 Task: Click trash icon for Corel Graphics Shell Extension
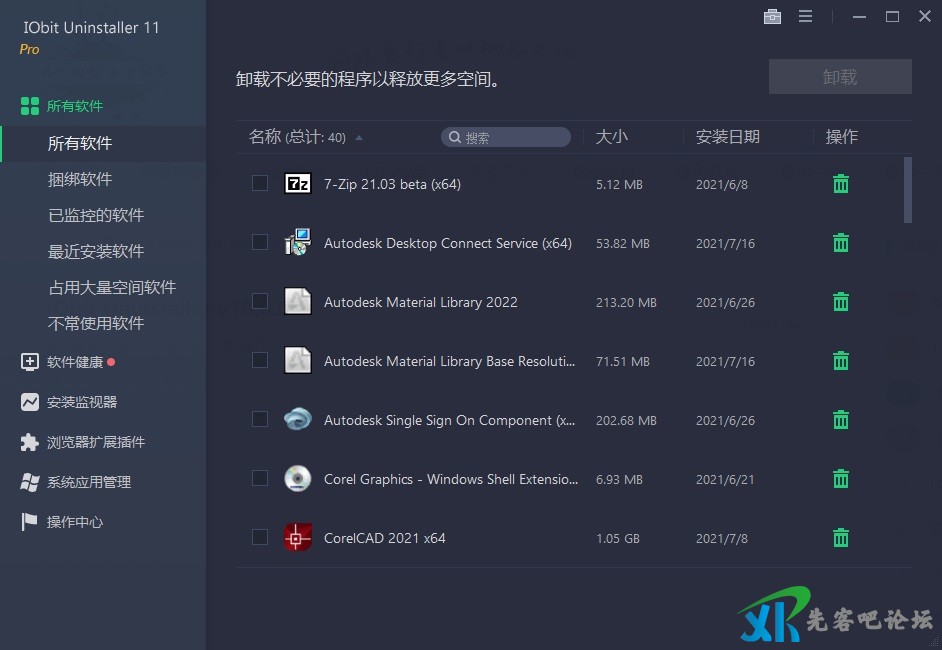(841, 479)
